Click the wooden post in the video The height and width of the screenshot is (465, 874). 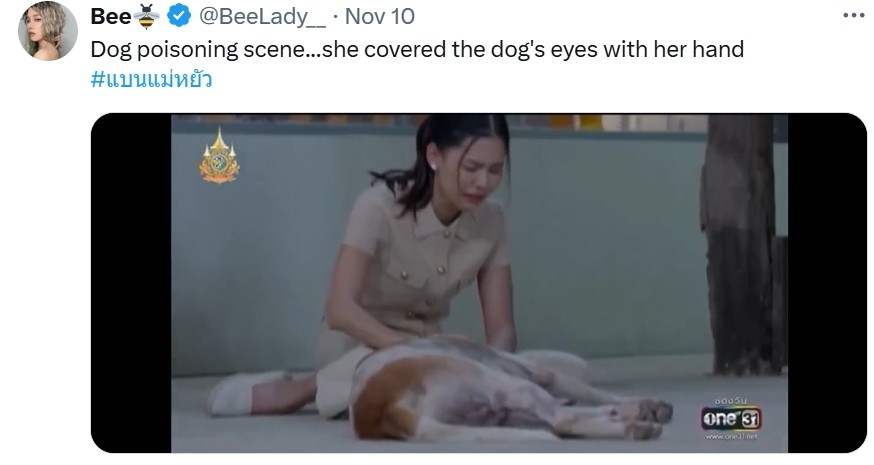coord(741,245)
